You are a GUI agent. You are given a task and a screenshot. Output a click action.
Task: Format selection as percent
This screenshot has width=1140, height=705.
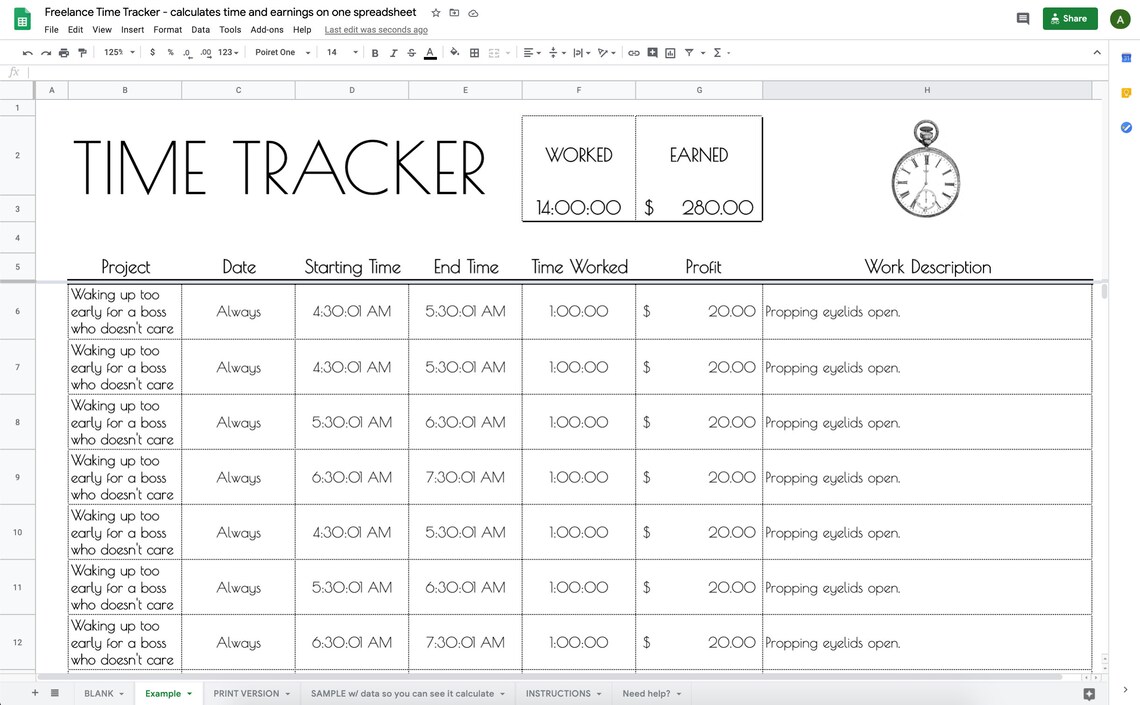[x=169, y=52]
